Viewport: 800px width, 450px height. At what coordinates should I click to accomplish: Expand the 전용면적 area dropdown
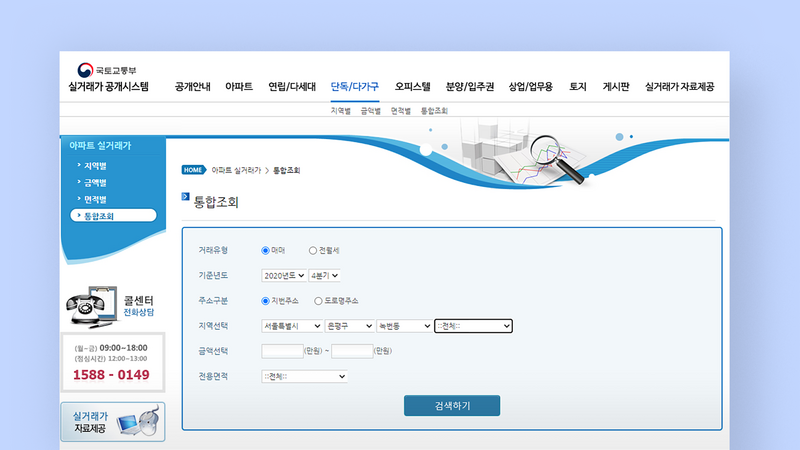(x=304, y=376)
